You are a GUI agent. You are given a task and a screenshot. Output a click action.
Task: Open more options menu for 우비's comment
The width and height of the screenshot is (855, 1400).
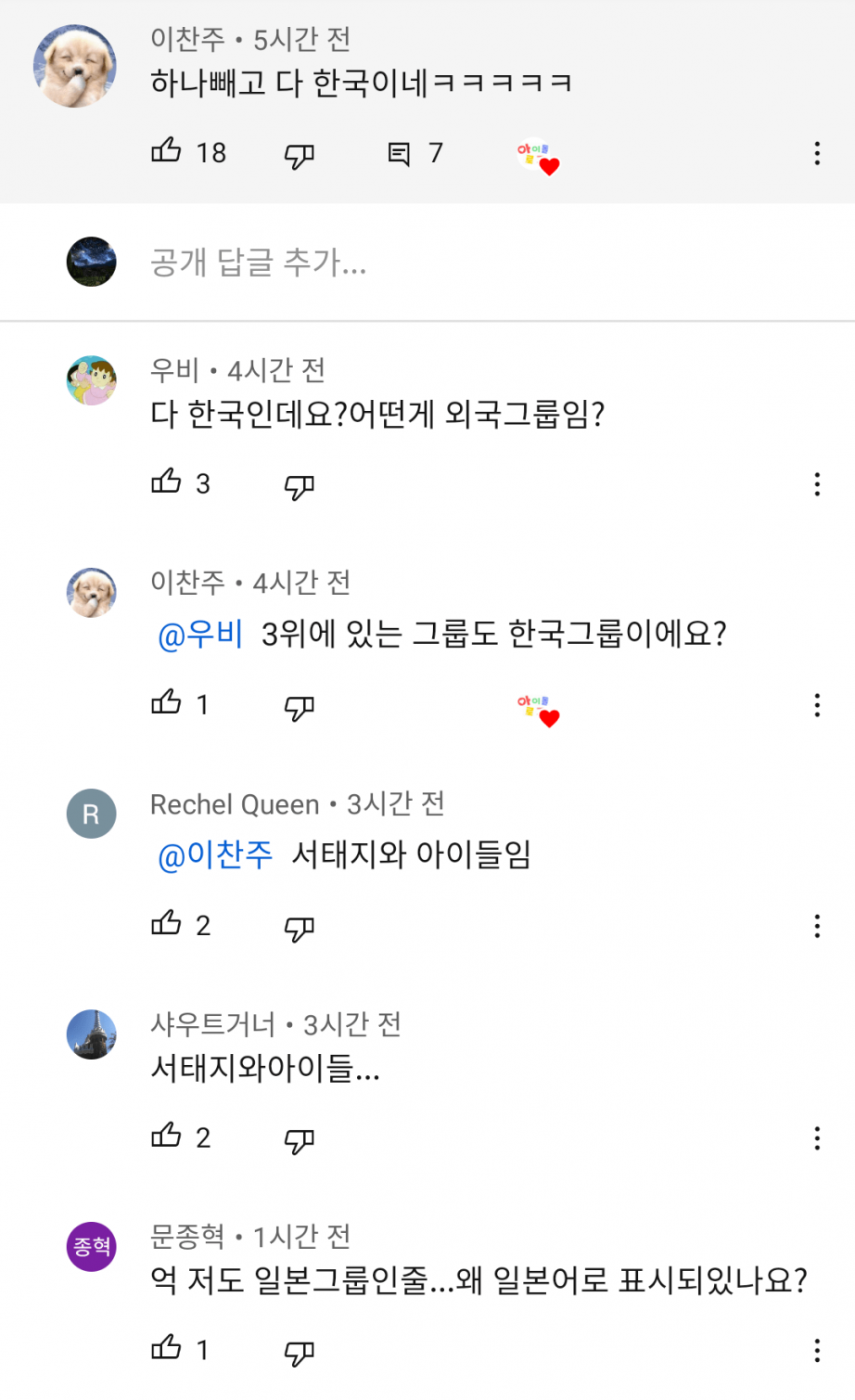817,484
